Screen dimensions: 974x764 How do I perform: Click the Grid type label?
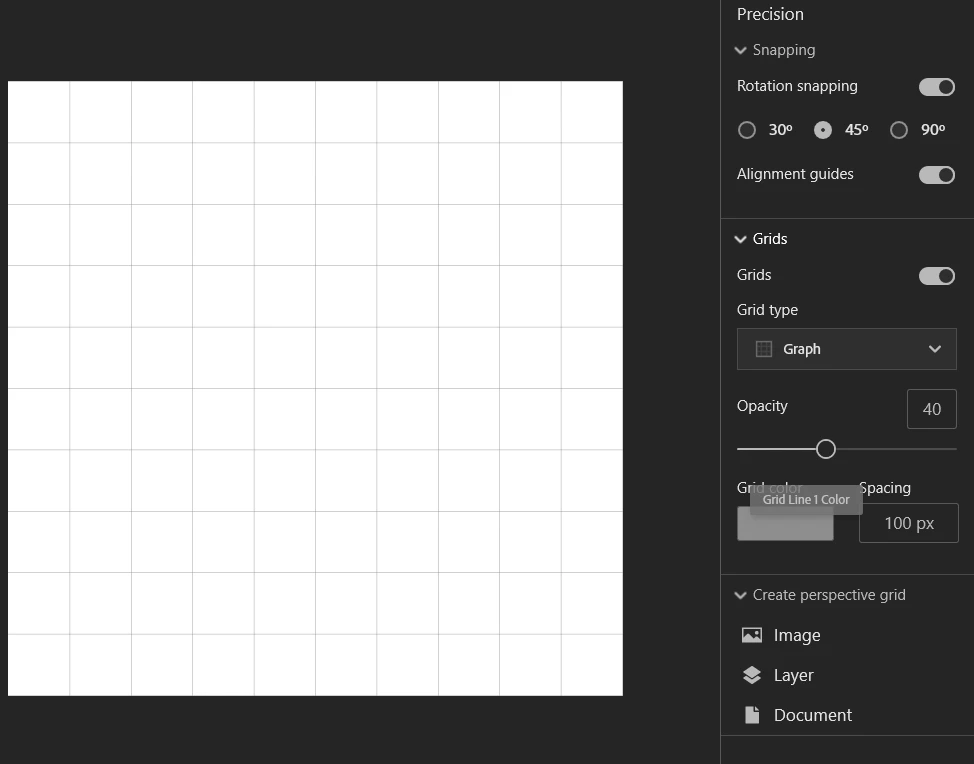[x=767, y=310]
